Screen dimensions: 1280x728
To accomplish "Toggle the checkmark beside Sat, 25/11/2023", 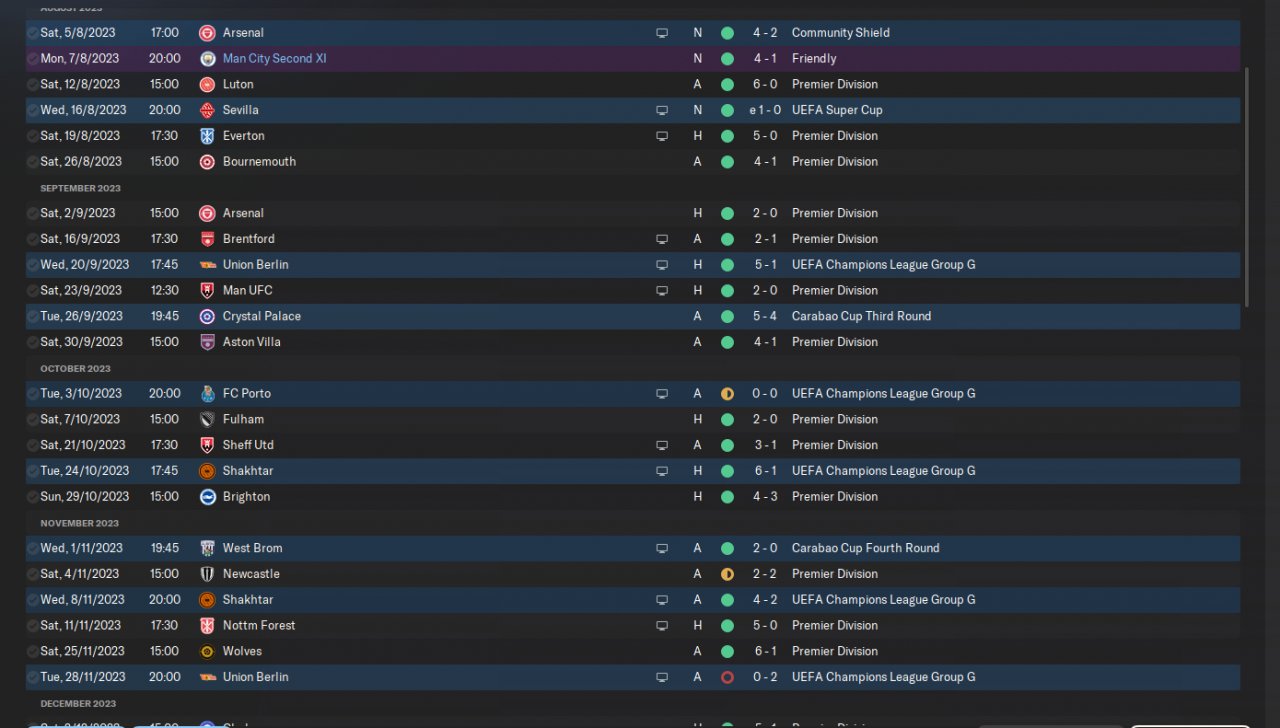I will pyautogui.click(x=33, y=651).
